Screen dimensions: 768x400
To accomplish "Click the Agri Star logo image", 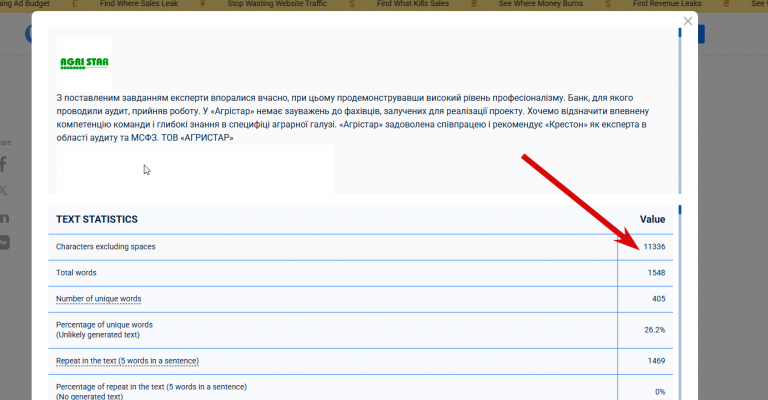I will [x=84, y=63].
